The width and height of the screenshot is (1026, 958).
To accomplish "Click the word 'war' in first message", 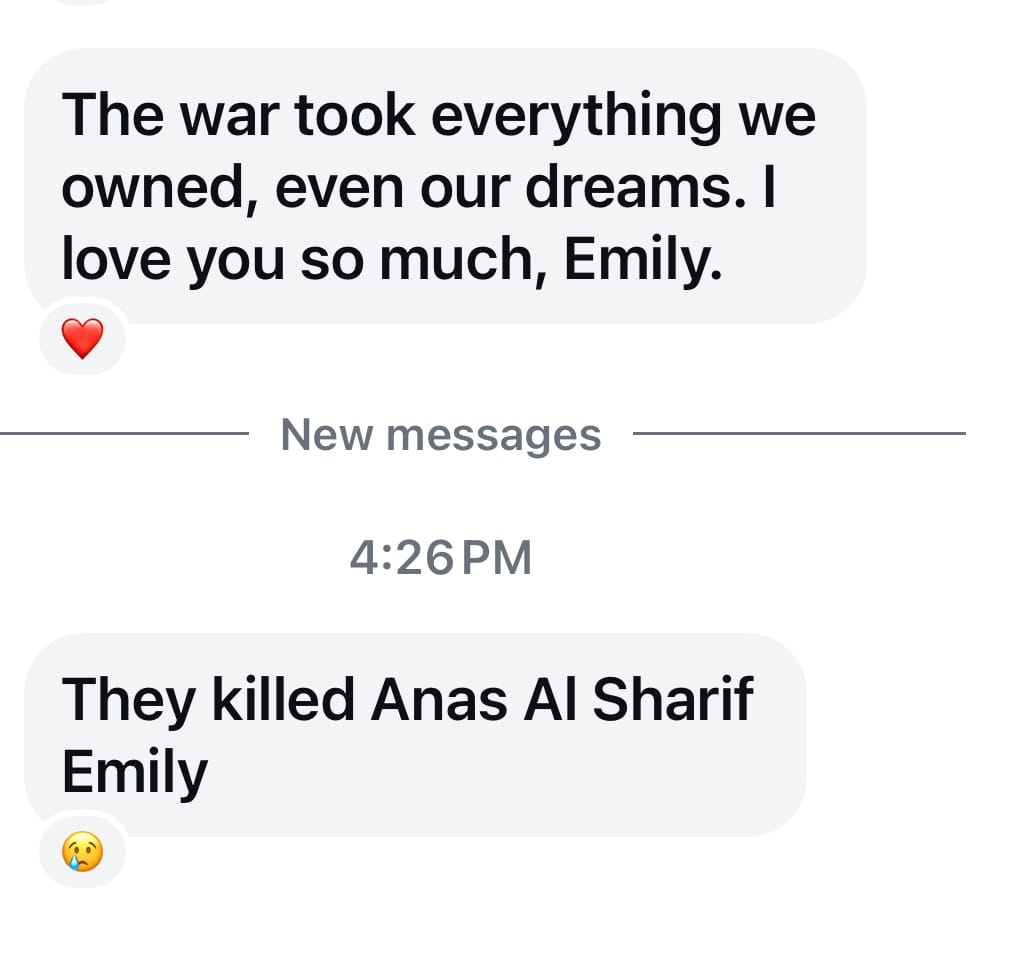I will pos(230,116).
